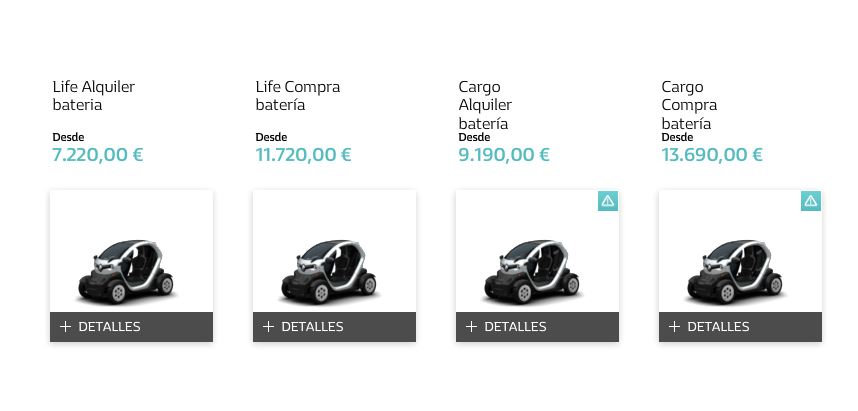Click the 7.220,00 € price
Viewport: 858px width, 411px height.
pos(97,155)
